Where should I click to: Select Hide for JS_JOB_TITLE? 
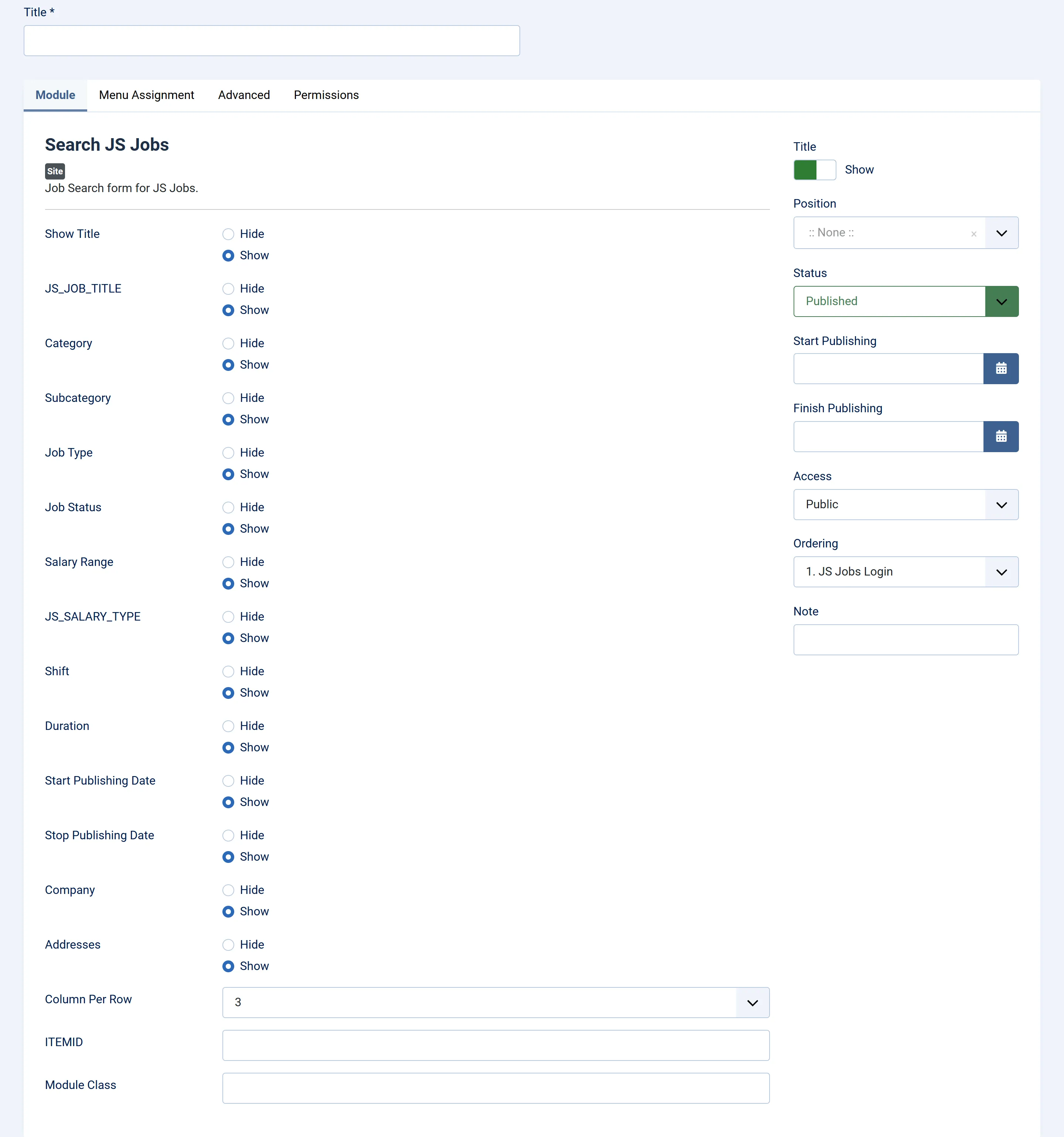[x=228, y=289]
